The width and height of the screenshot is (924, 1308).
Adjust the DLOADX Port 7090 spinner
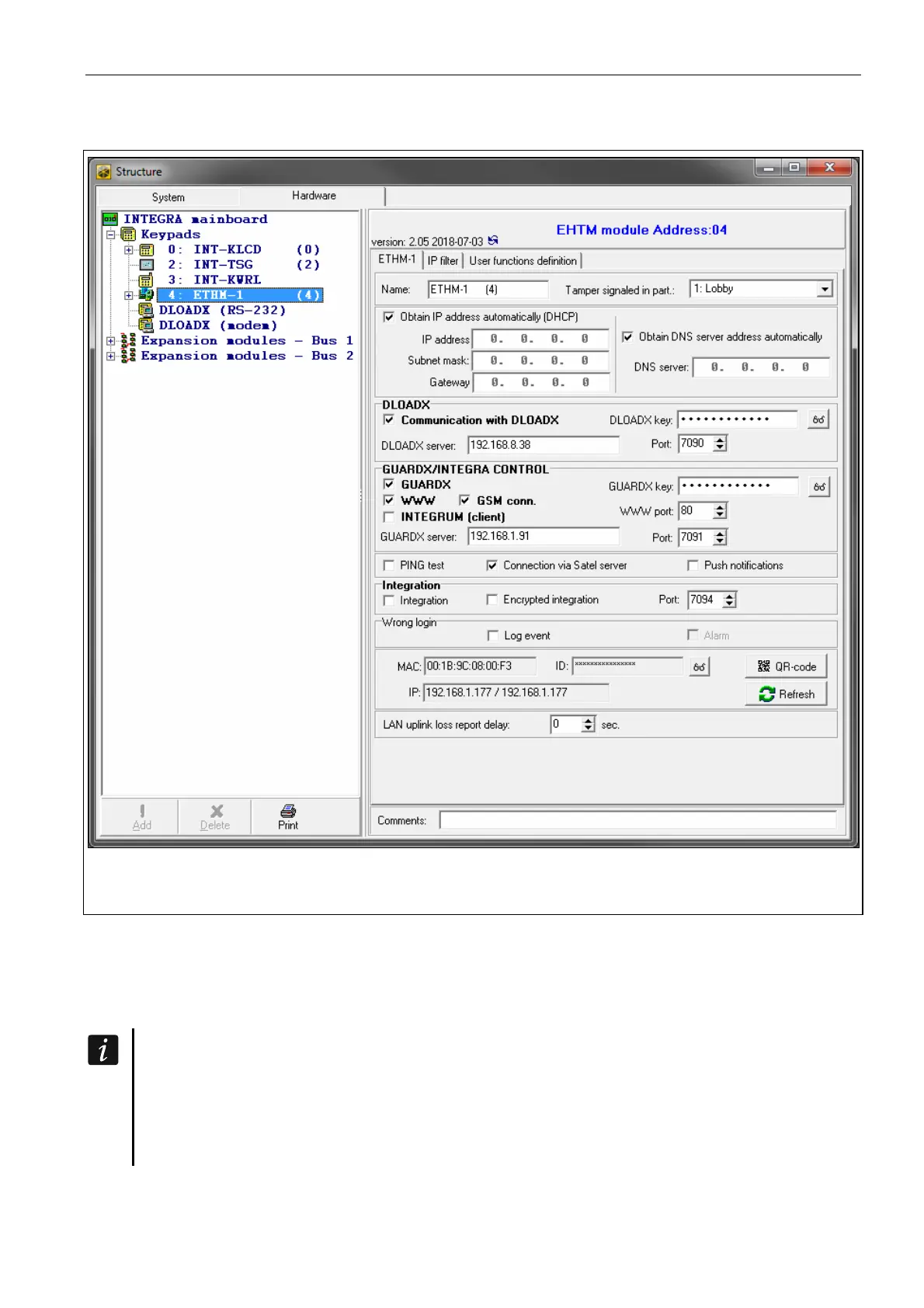coord(721,444)
